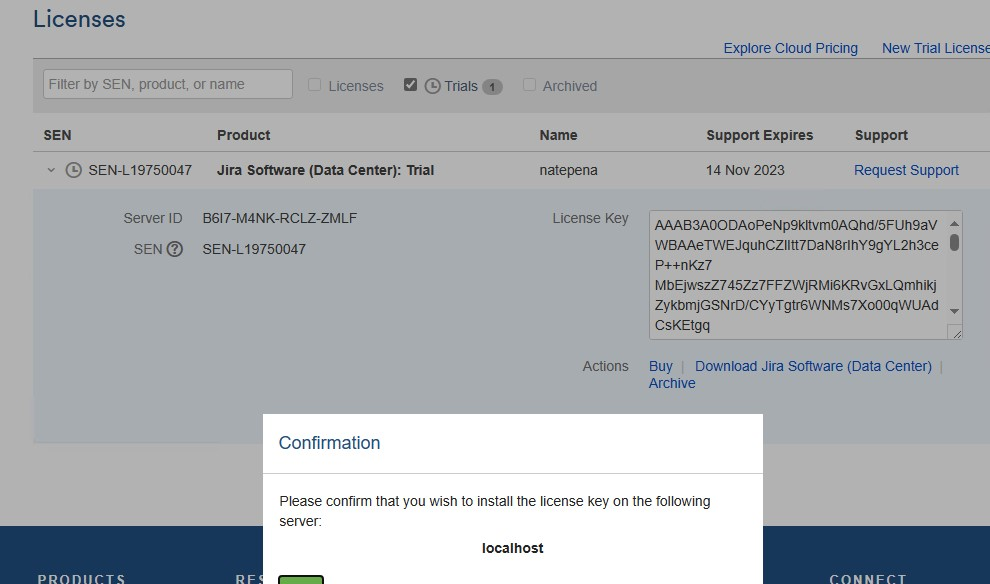Viewport: 990px width, 584px height.
Task: Enable the Archived filter
Action: (529, 85)
